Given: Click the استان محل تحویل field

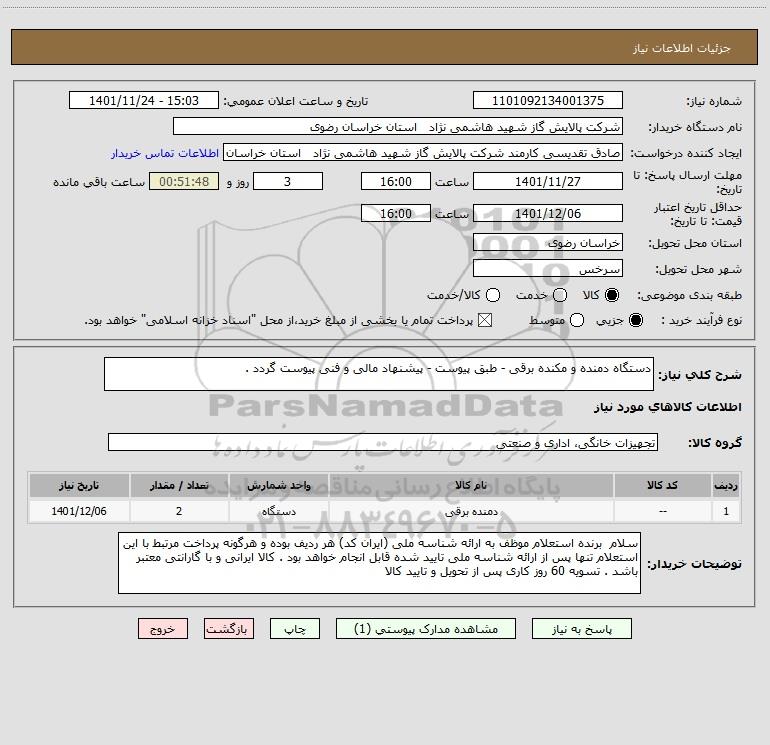Looking at the screenshot, I should pos(547,243).
